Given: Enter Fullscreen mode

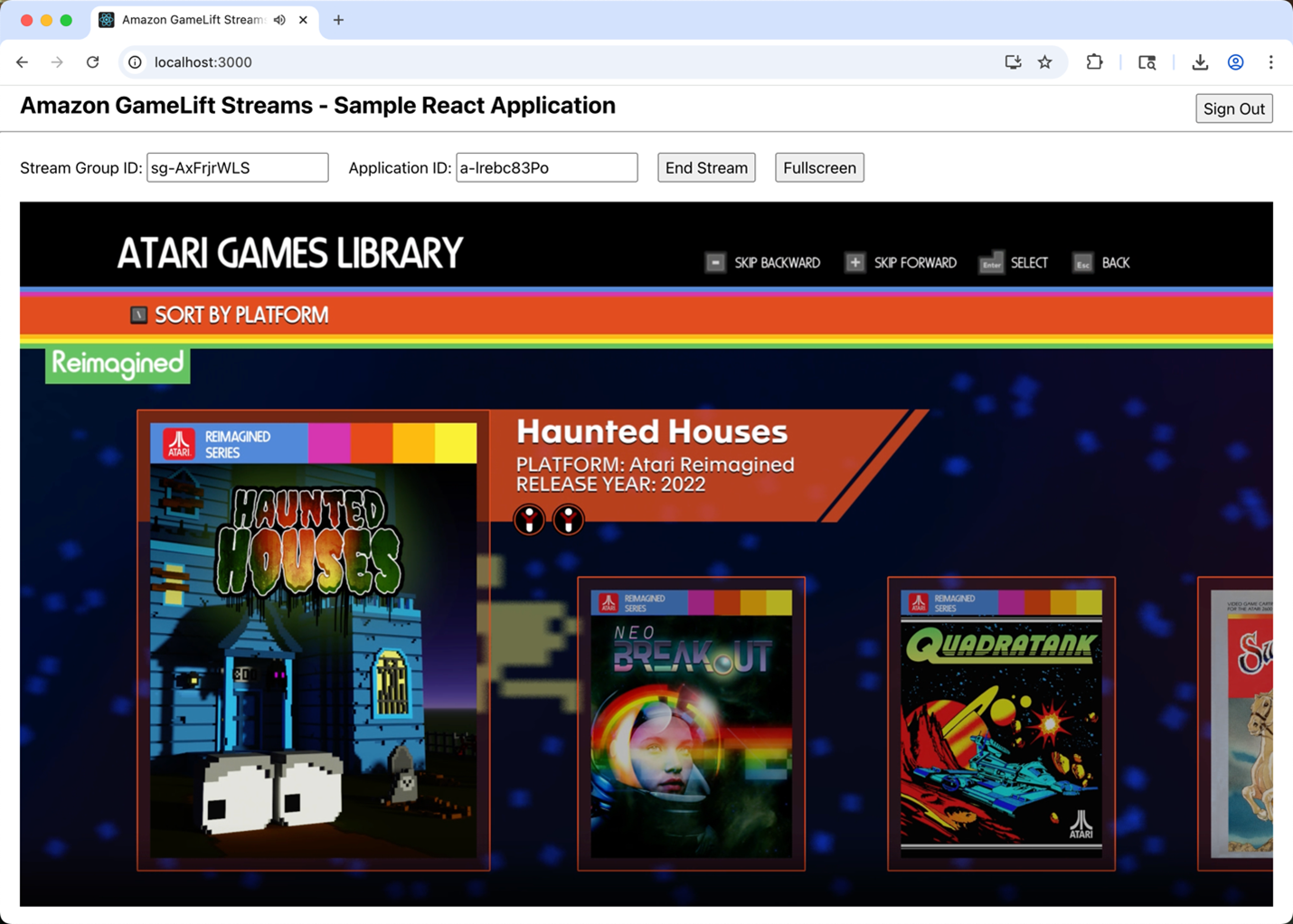Looking at the screenshot, I should [x=819, y=167].
